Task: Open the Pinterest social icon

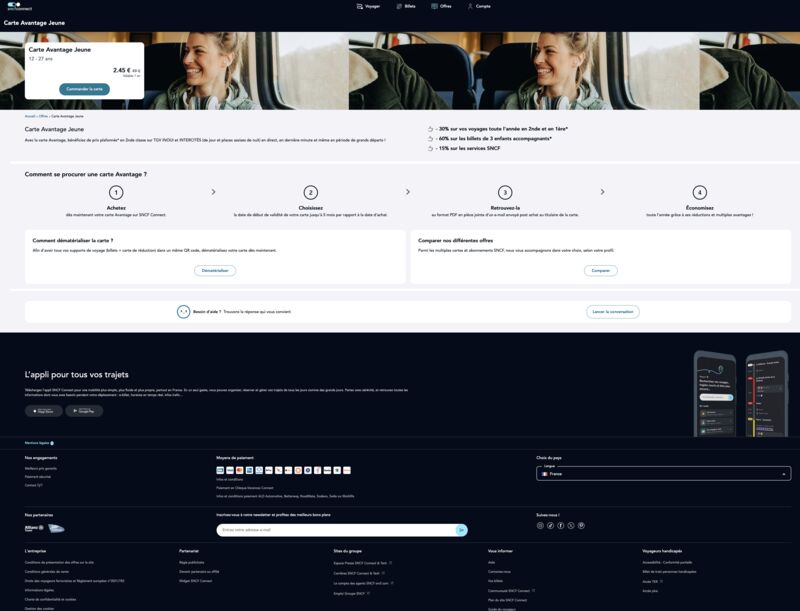Action: tap(581, 525)
